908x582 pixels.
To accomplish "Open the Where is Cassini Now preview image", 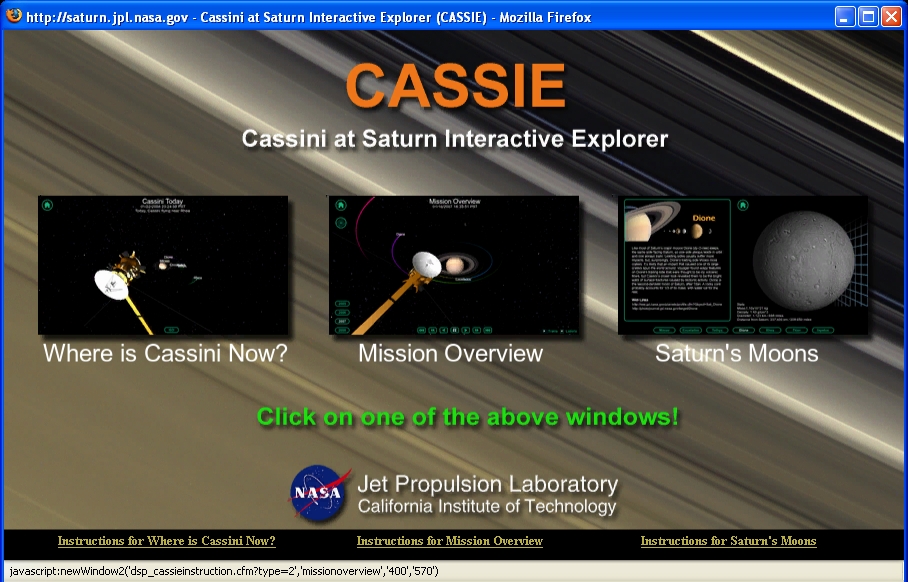I will click(163, 265).
